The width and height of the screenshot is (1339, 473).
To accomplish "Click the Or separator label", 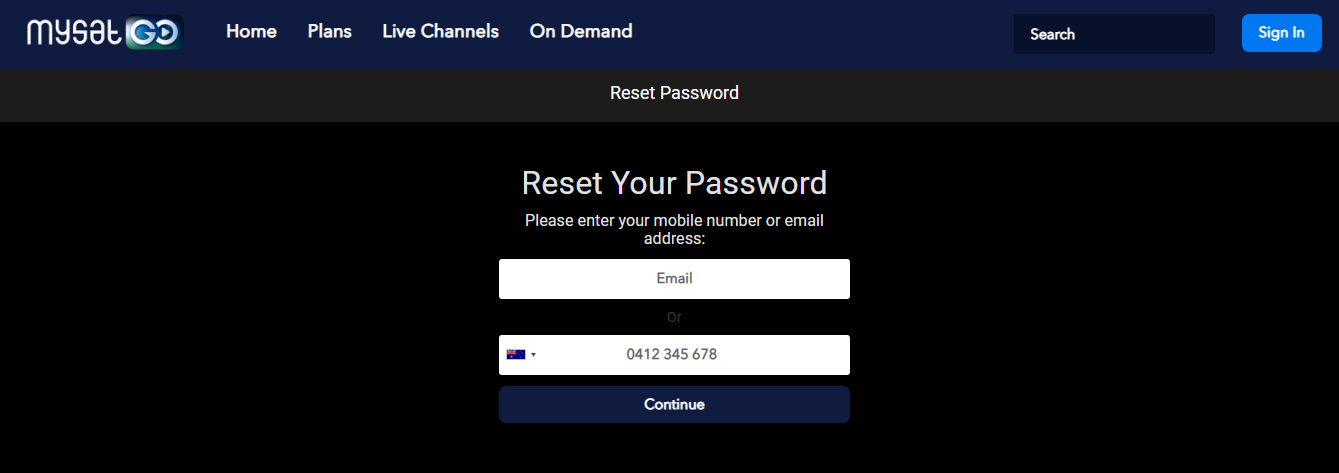I will coord(674,317).
